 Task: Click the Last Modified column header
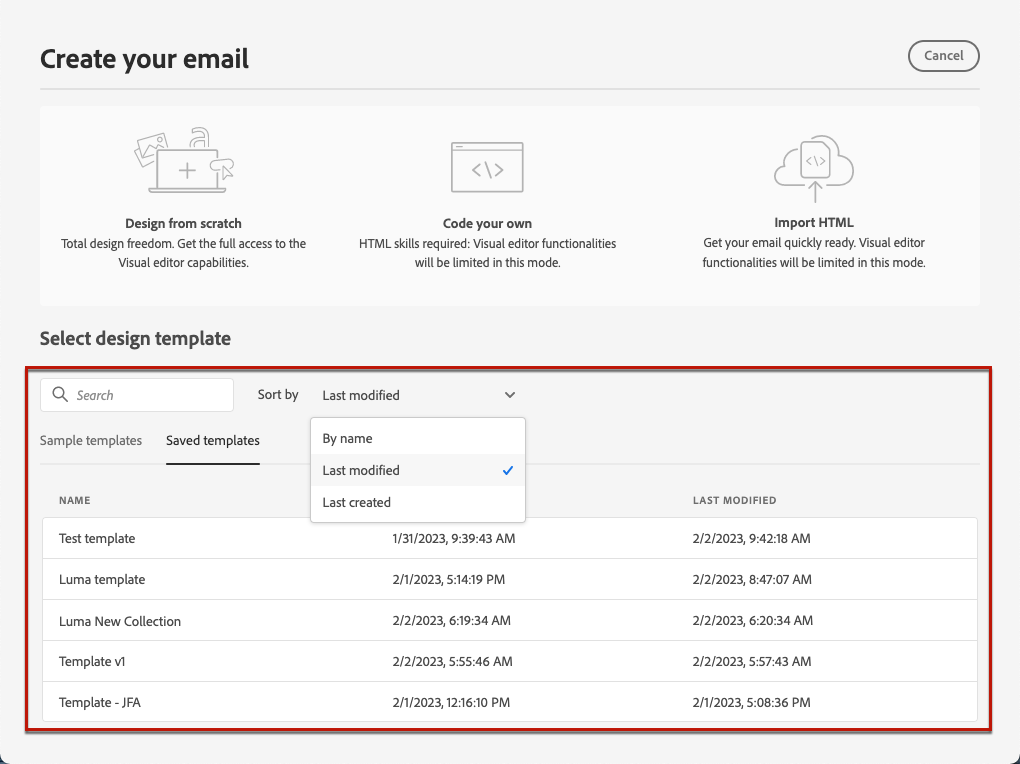click(734, 500)
